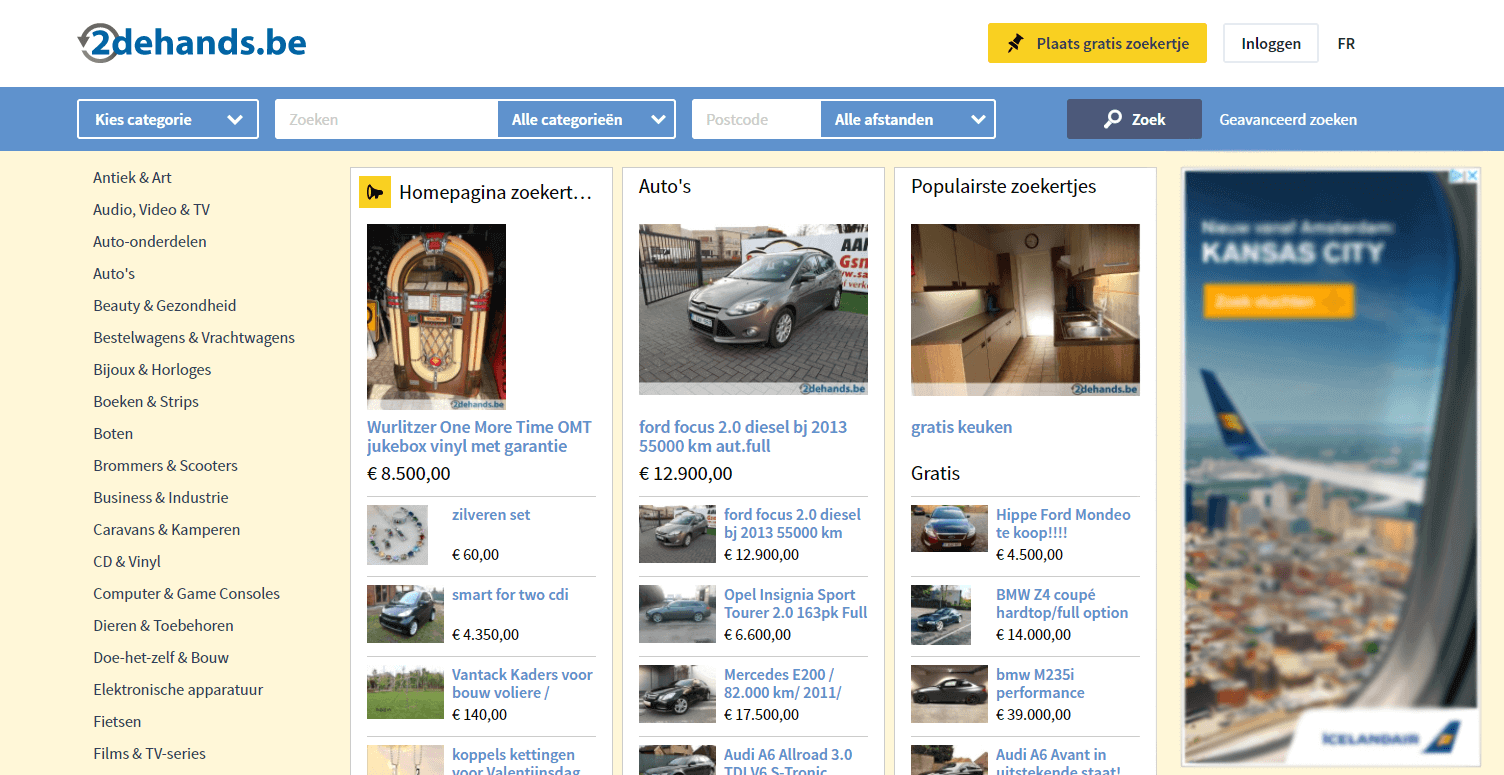
Task: Open Wurlitzer One More Time OMT listing title
Action: [479, 437]
